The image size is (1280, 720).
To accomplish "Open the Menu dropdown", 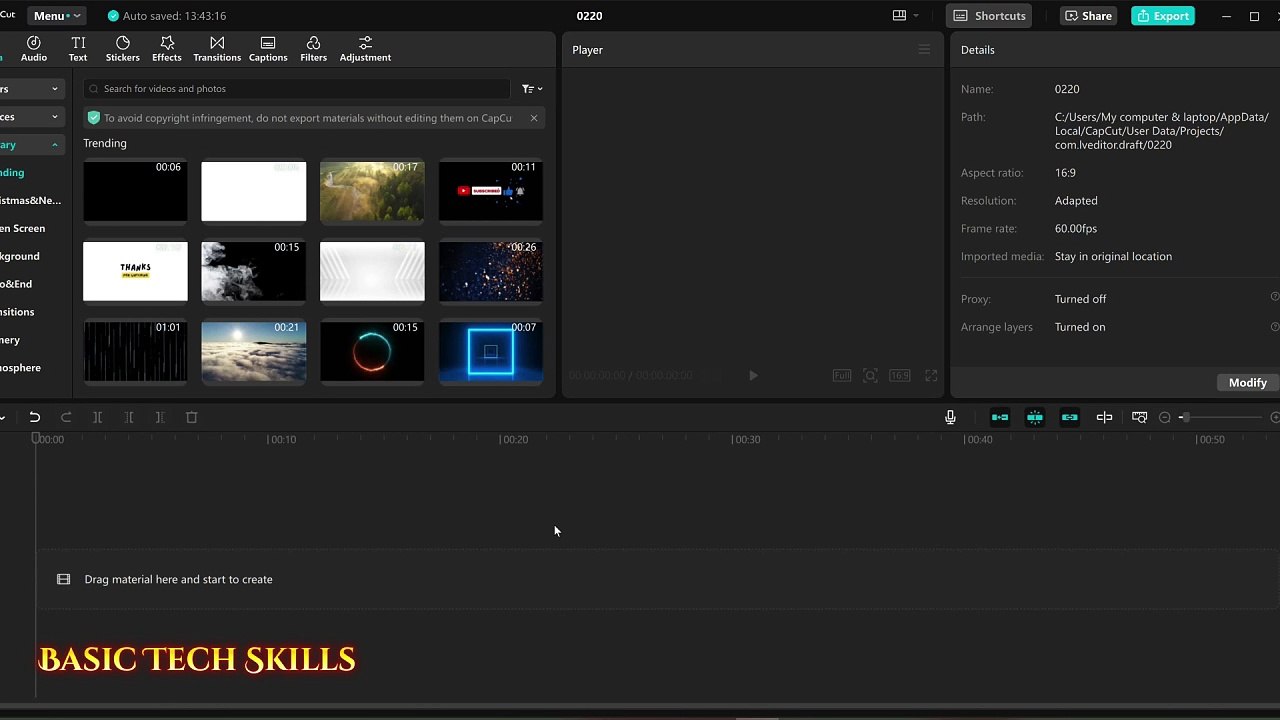I will [x=57, y=16].
